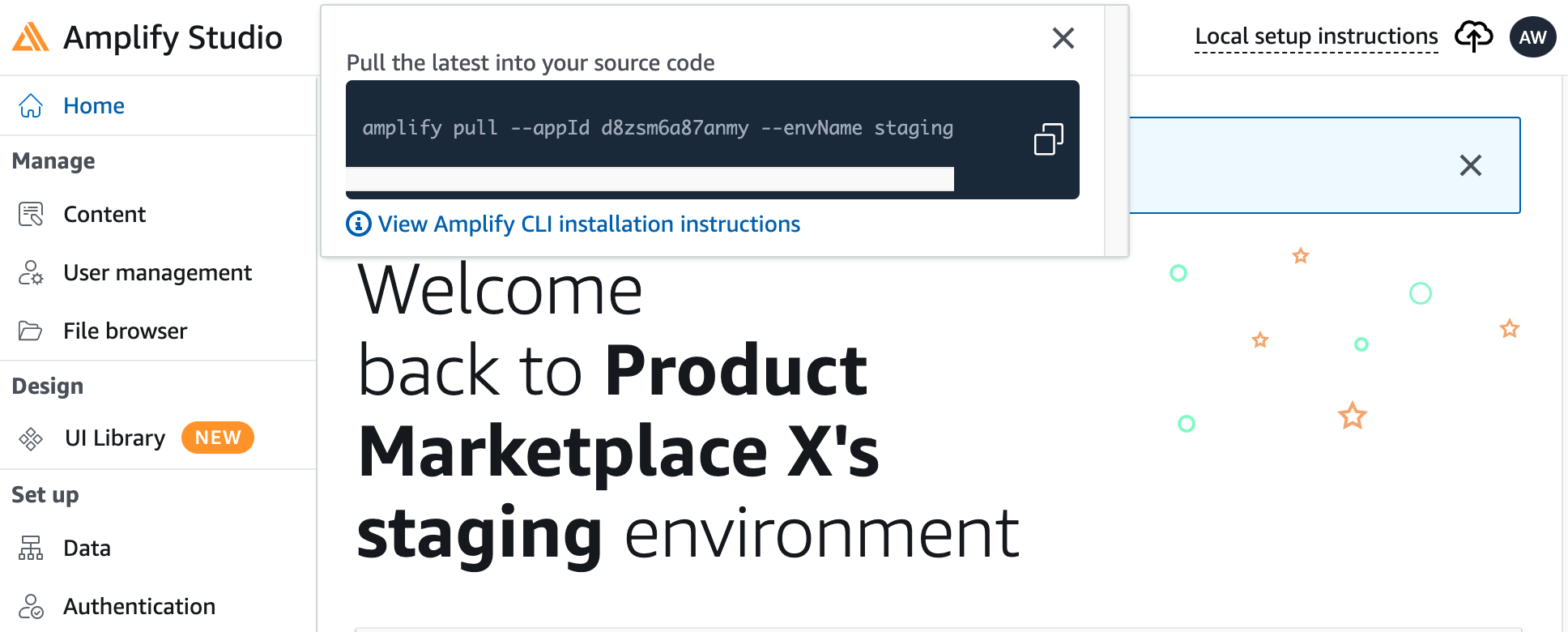Open Authentication settings in sidebar
The height and width of the screenshot is (632, 1568).
(139, 606)
